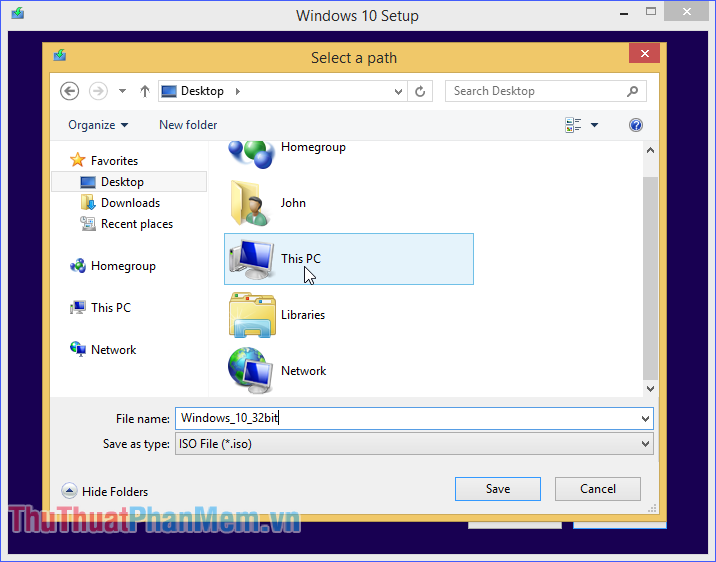Change view with the view icon
The height and width of the screenshot is (562, 716).
tap(573, 125)
